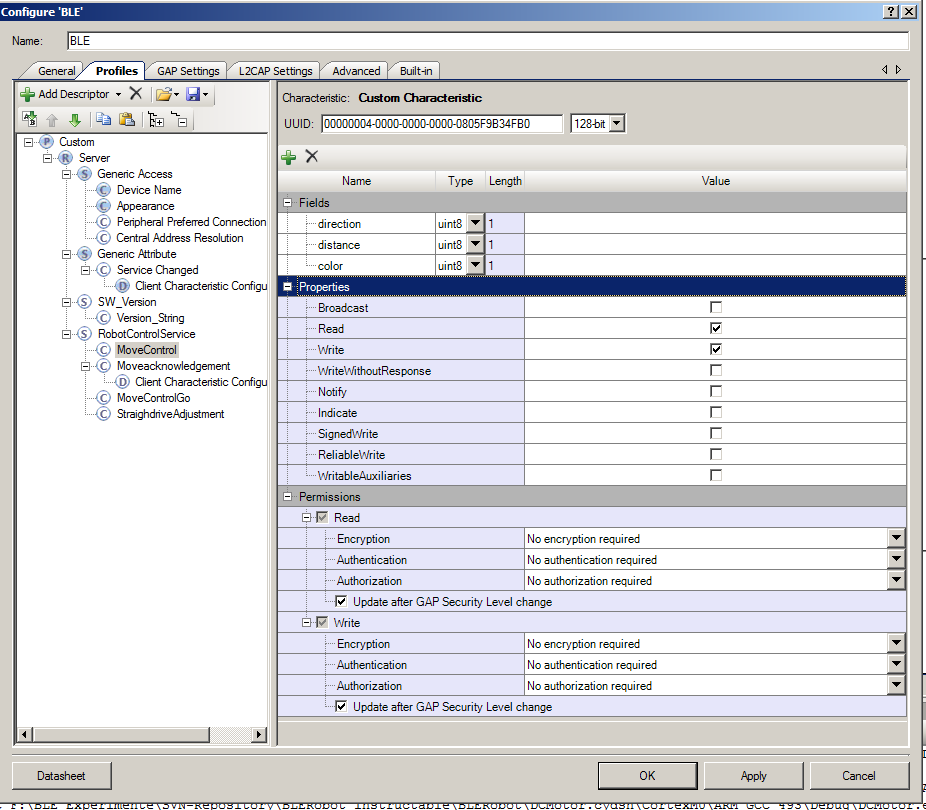Image resolution: width=926 pixels, height=810 pixels.
Task: Click the UUID input field
Action: tap(442, 123)
